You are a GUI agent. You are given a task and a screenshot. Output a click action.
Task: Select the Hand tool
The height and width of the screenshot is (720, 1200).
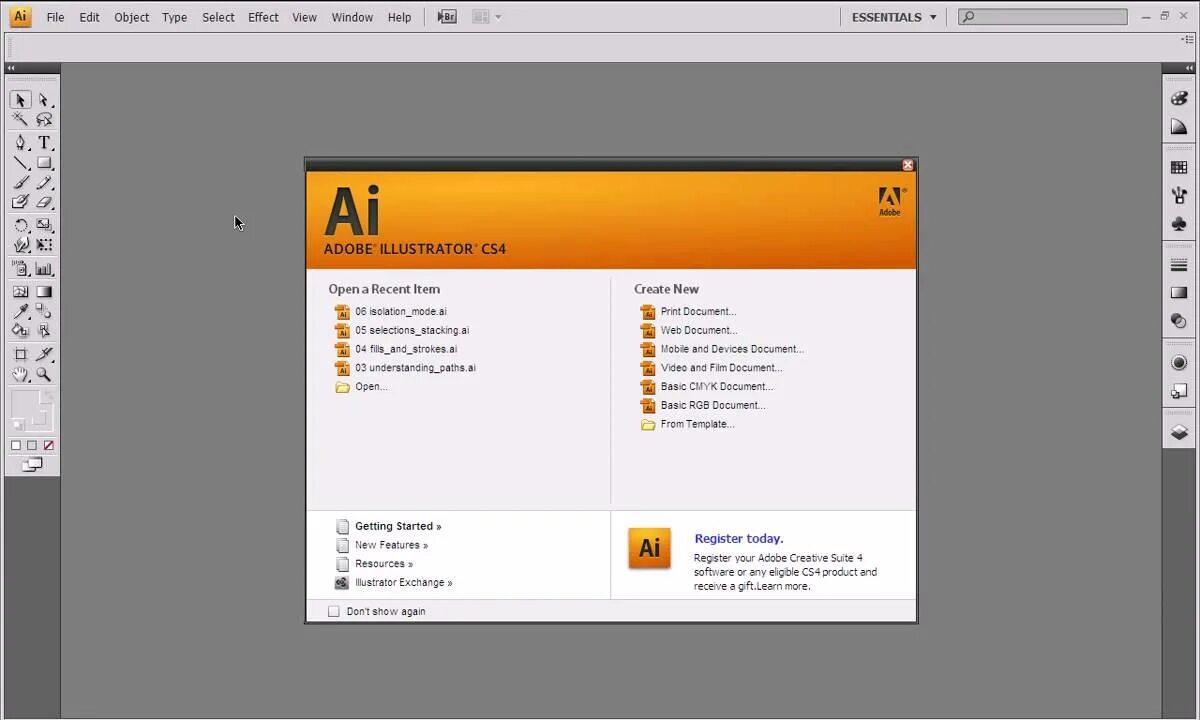tap(20, 374)
